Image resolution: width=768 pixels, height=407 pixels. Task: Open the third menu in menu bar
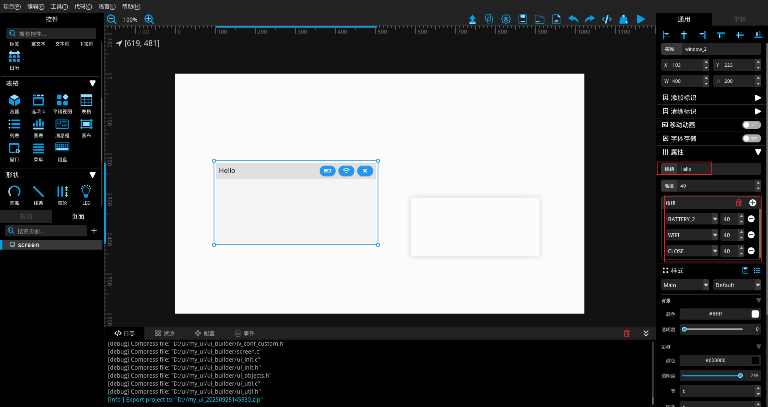pos(59,6)
